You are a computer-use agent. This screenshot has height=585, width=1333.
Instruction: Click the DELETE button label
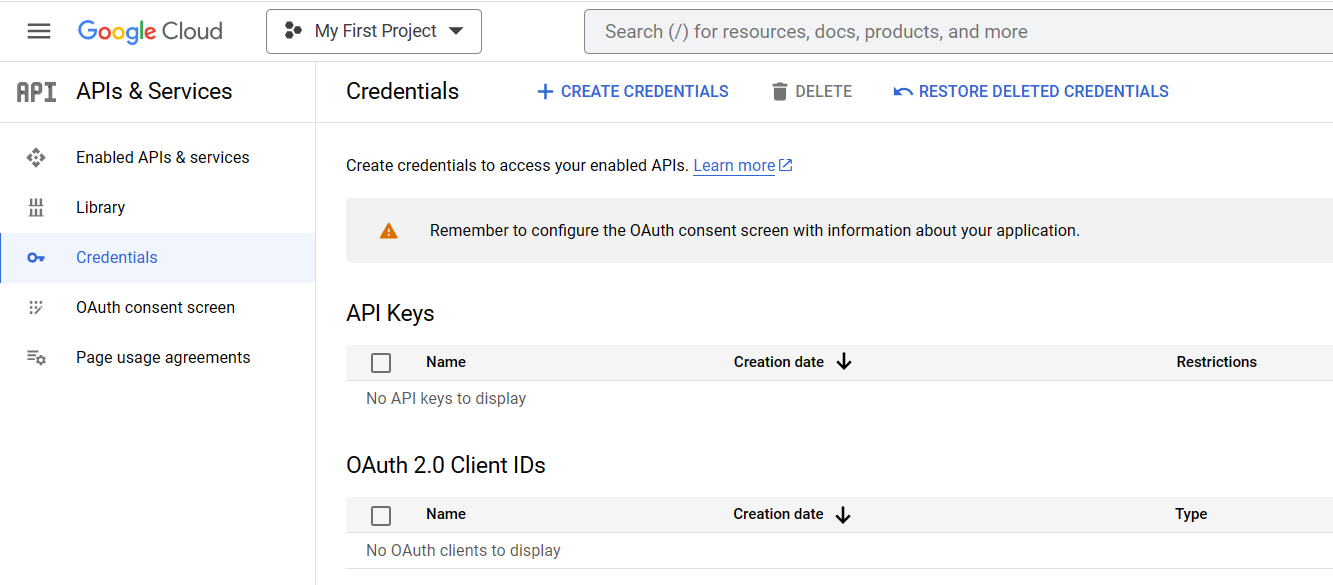pyautogui.click(x=824, y=91)
